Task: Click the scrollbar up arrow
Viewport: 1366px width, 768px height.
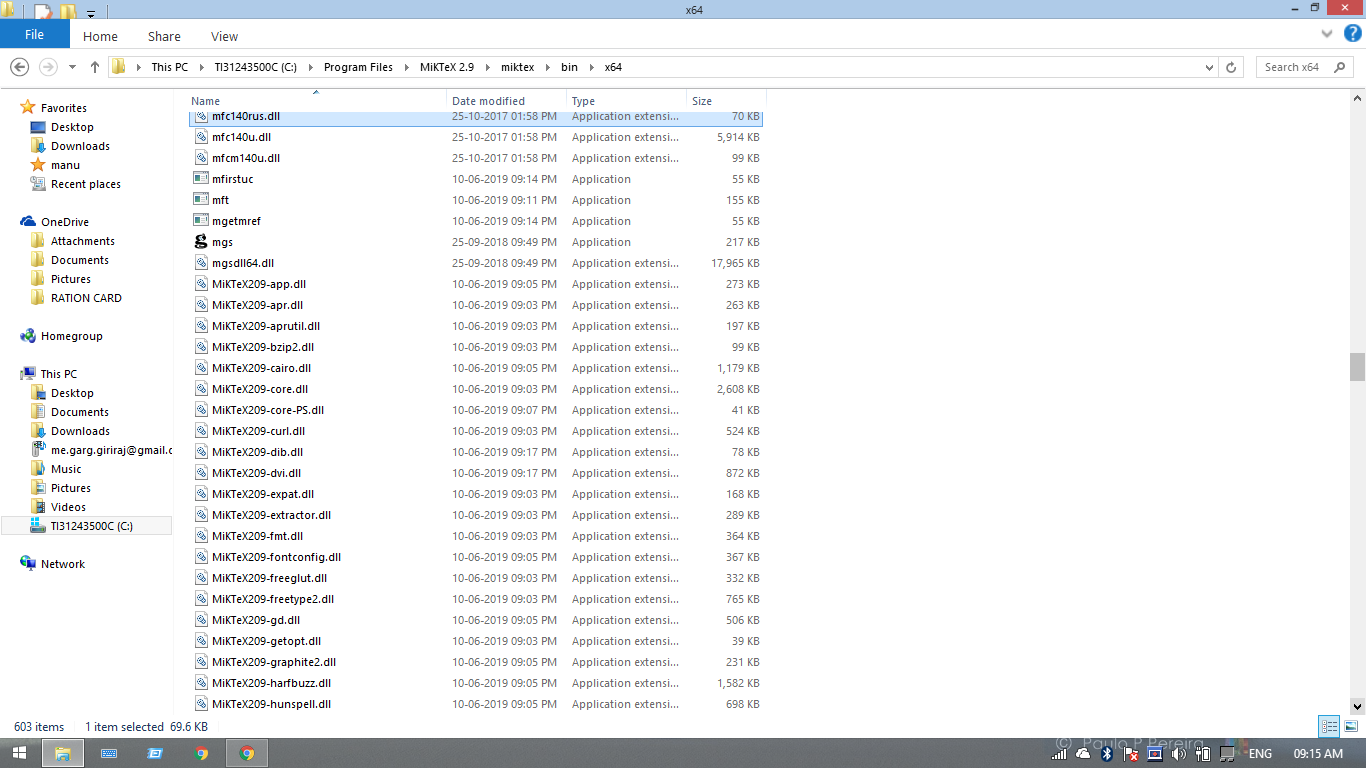Action: pos(1357,99)
